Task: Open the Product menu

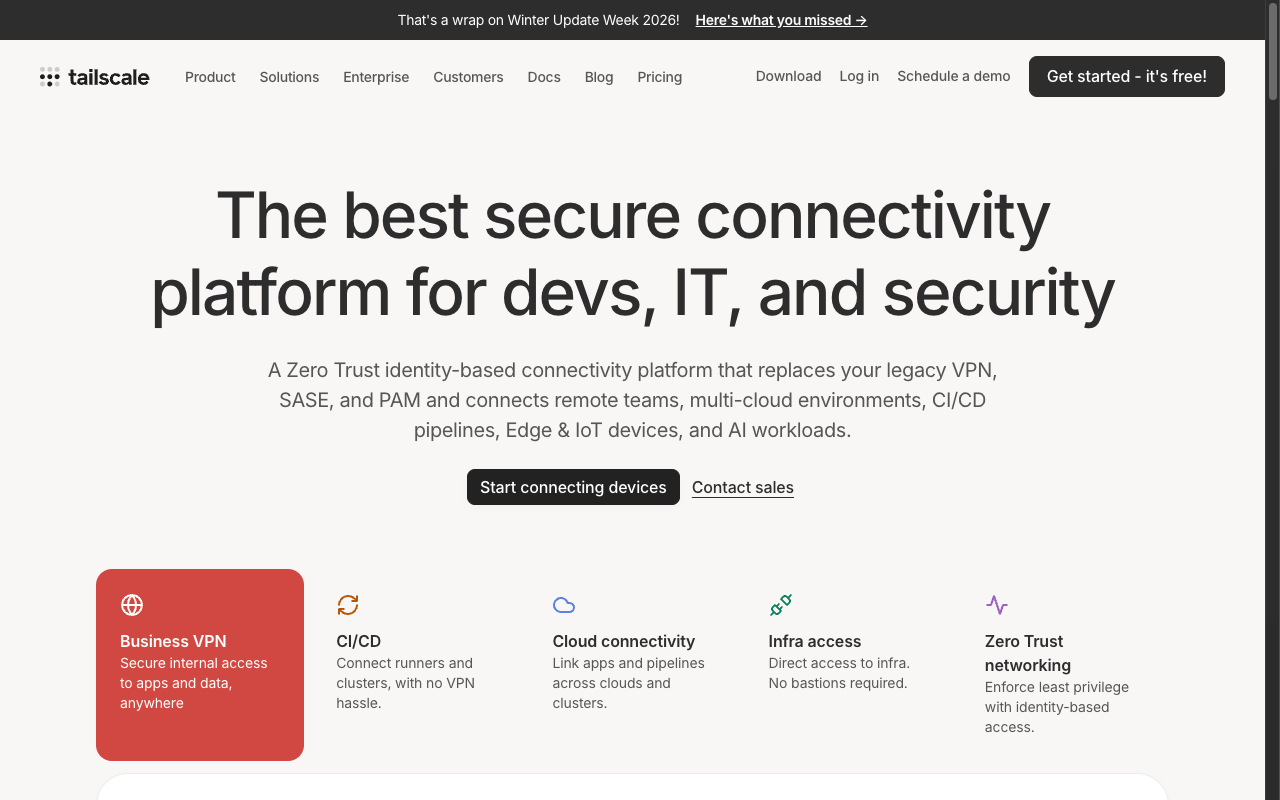Action: tap(210, 77)
